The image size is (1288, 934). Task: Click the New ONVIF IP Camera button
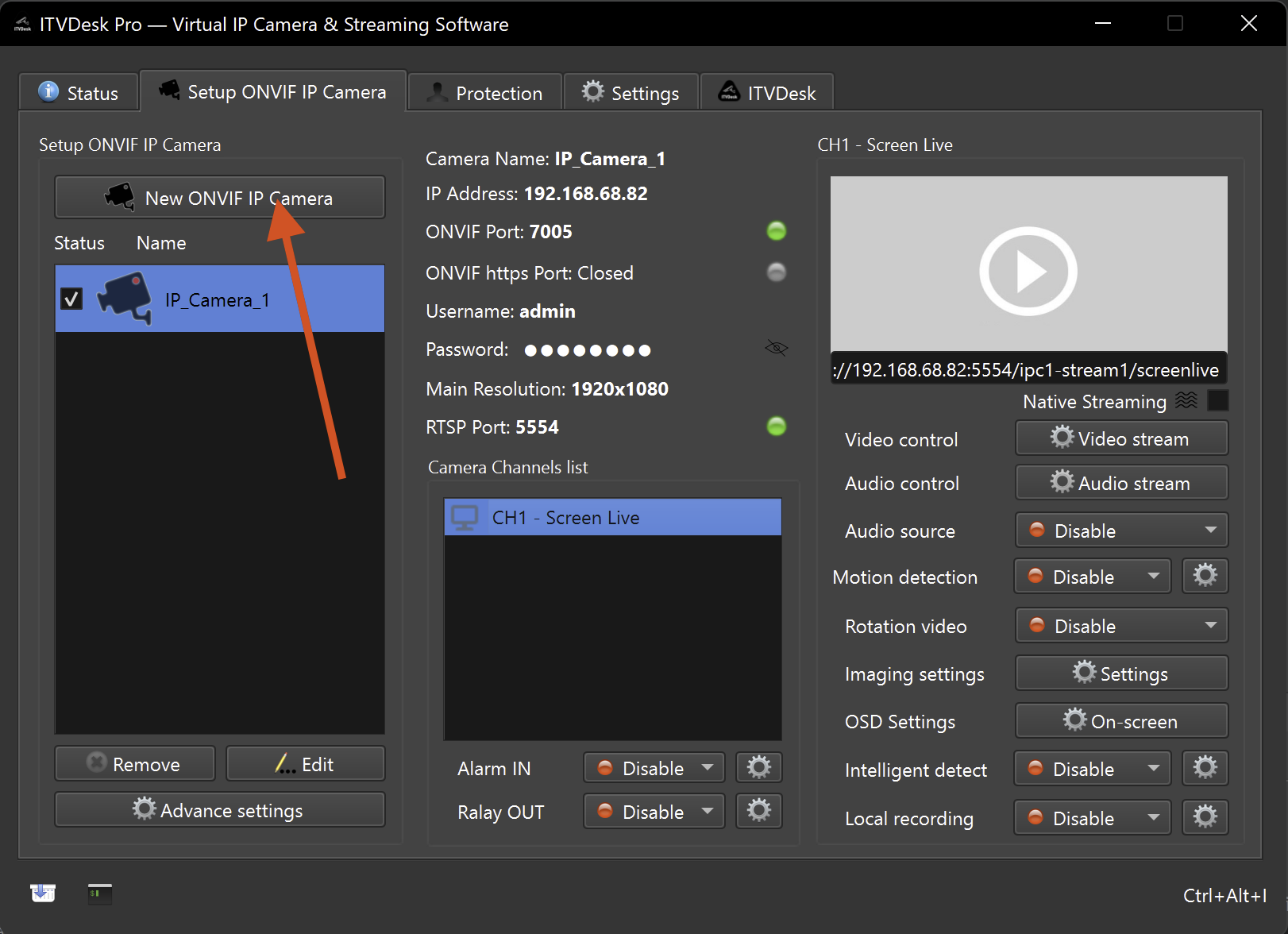point(219,198)
